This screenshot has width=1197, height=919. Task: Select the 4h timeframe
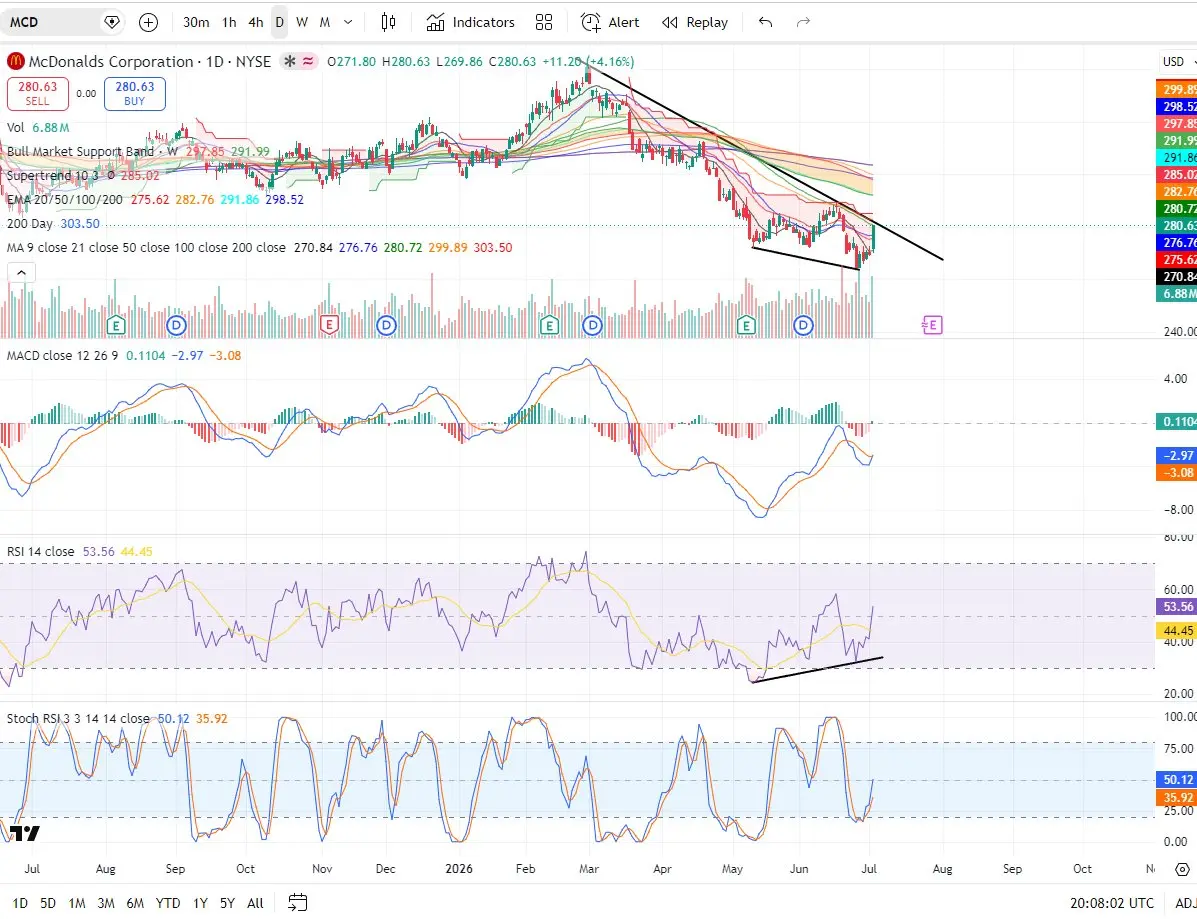click(256, 22)
